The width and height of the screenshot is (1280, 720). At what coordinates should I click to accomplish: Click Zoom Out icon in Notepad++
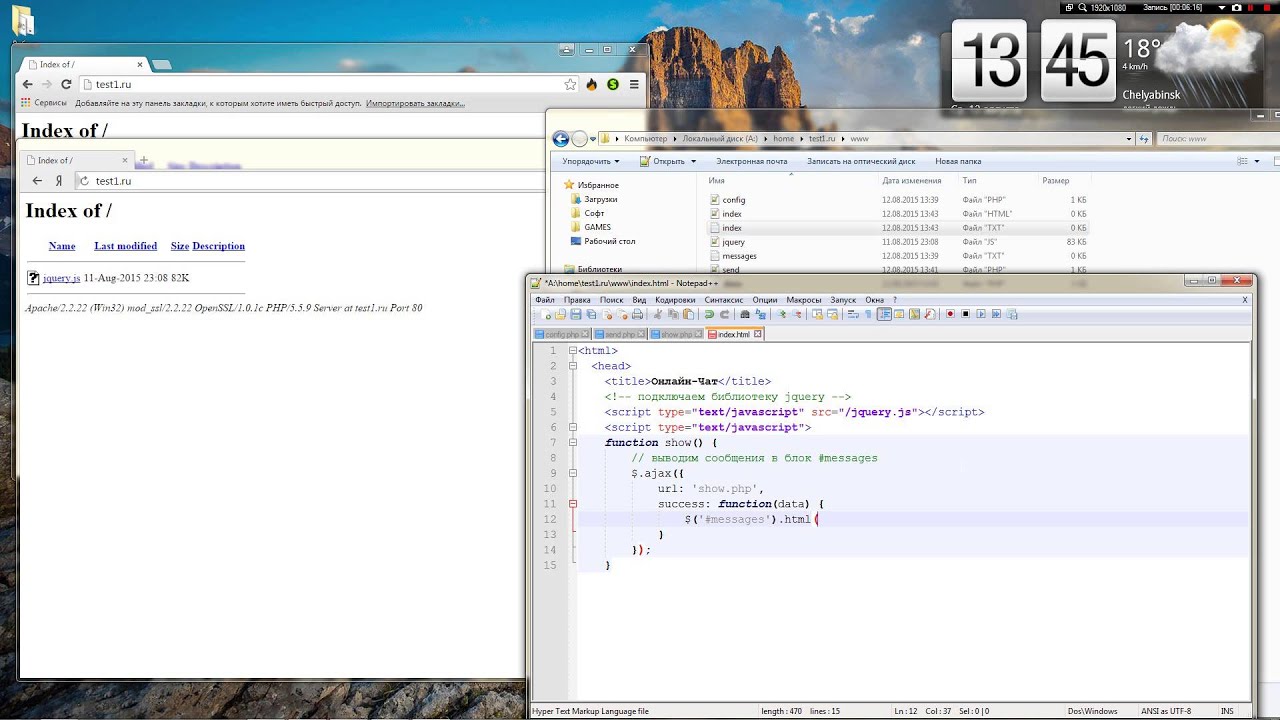coord(797,314)
